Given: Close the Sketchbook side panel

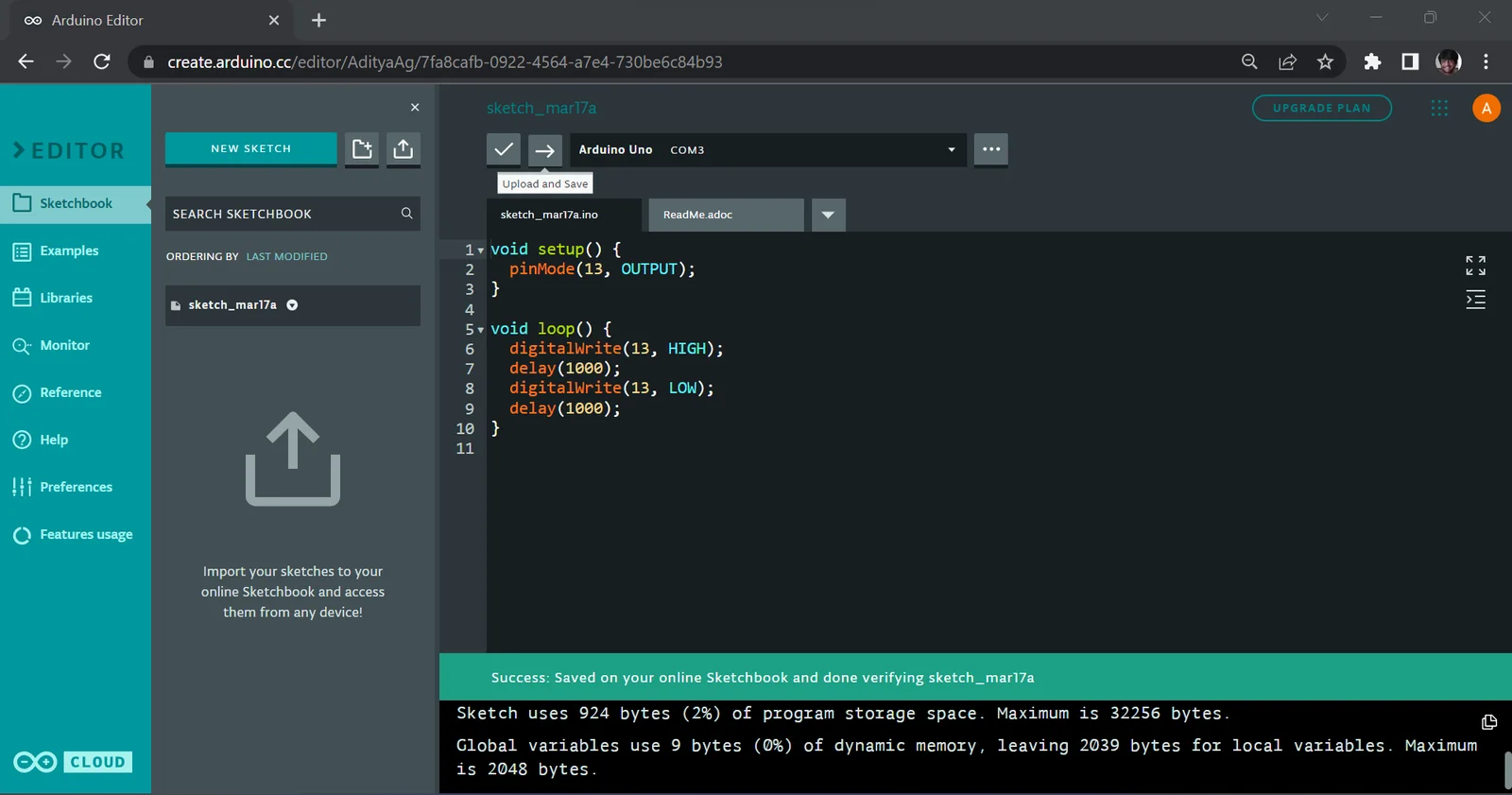Looking at the screenshot, I should click(x=415, y=107).
